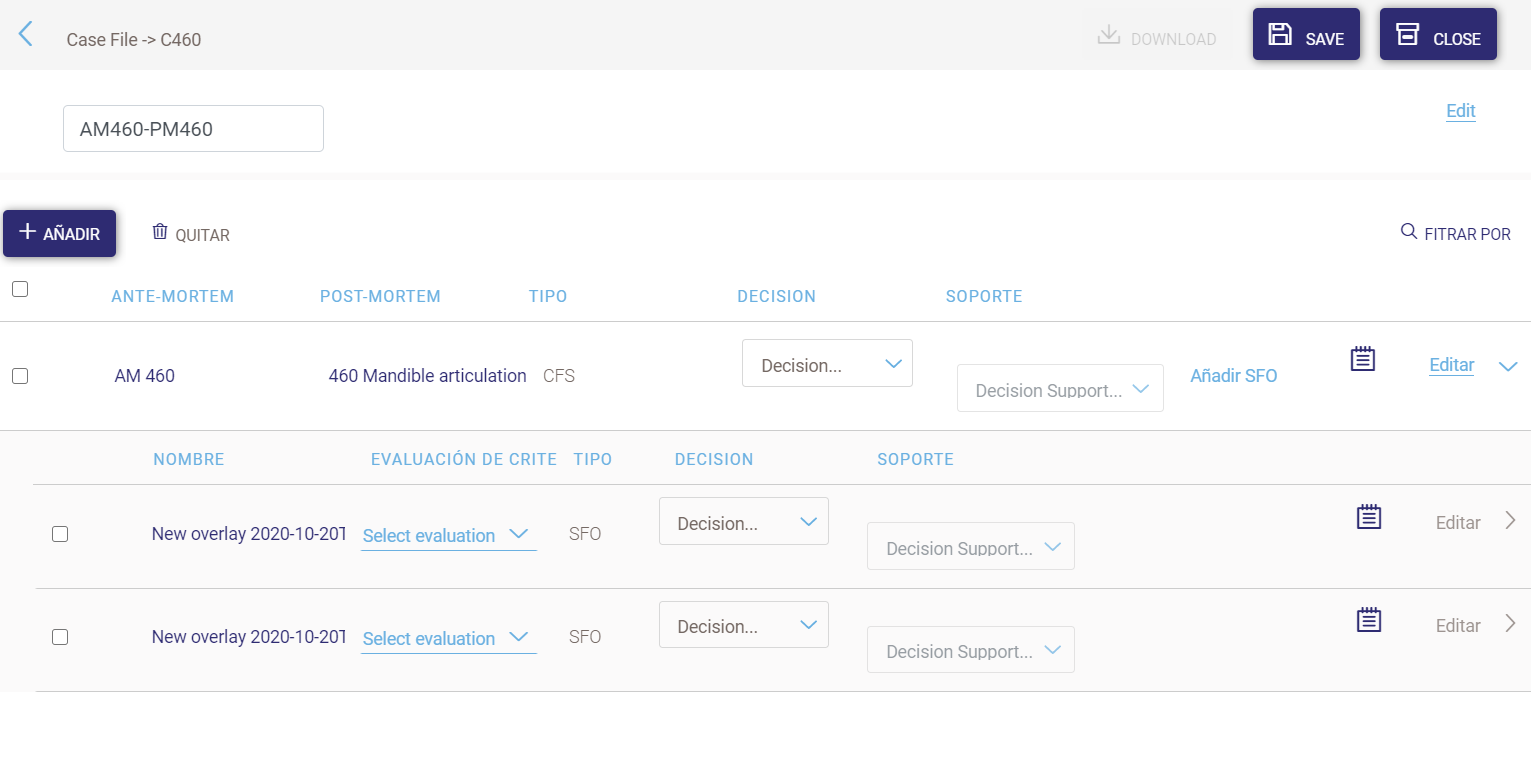Open notes icon for first overlay row

pyautogui.click(x=1368, y=517)
